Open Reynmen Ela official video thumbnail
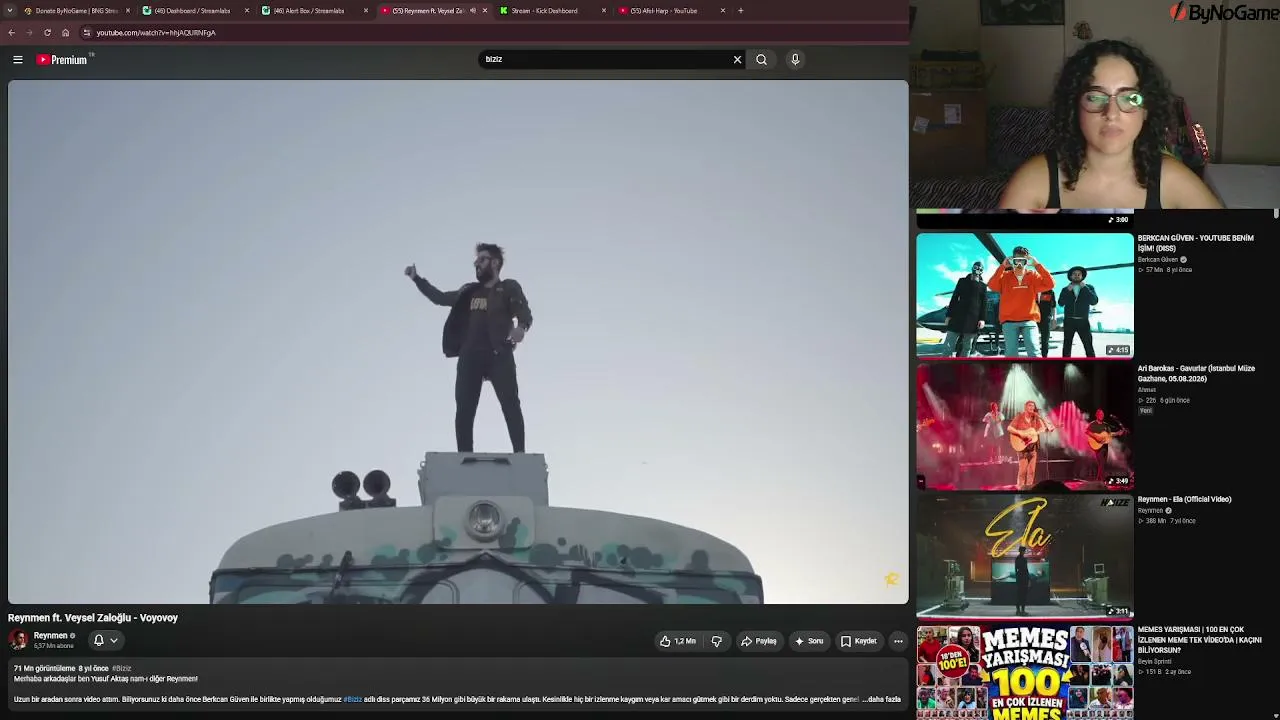Image resolution: width=1280 pixels, height=720 pixels. pos(1025,557)
